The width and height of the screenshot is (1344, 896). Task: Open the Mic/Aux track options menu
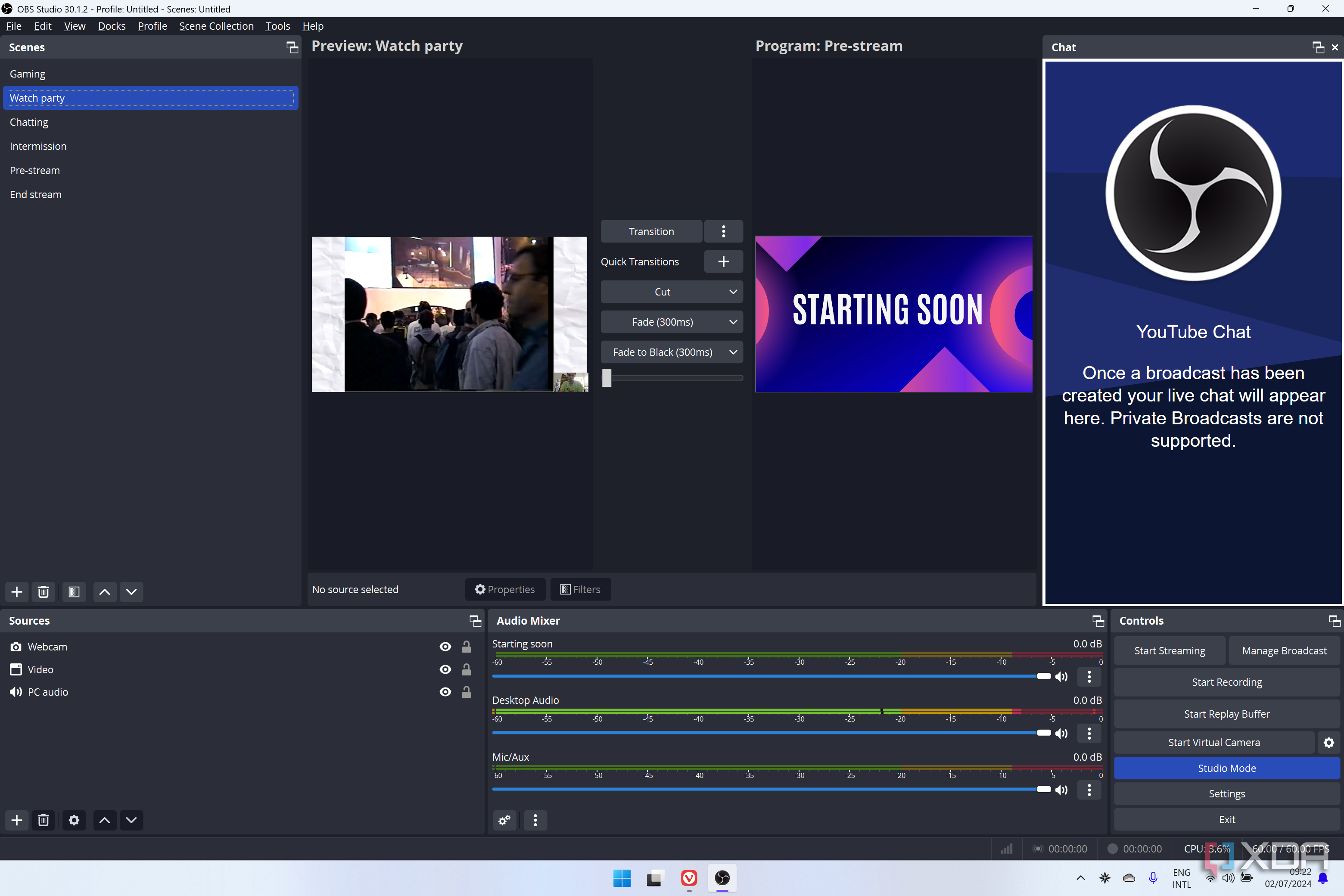1089,790
